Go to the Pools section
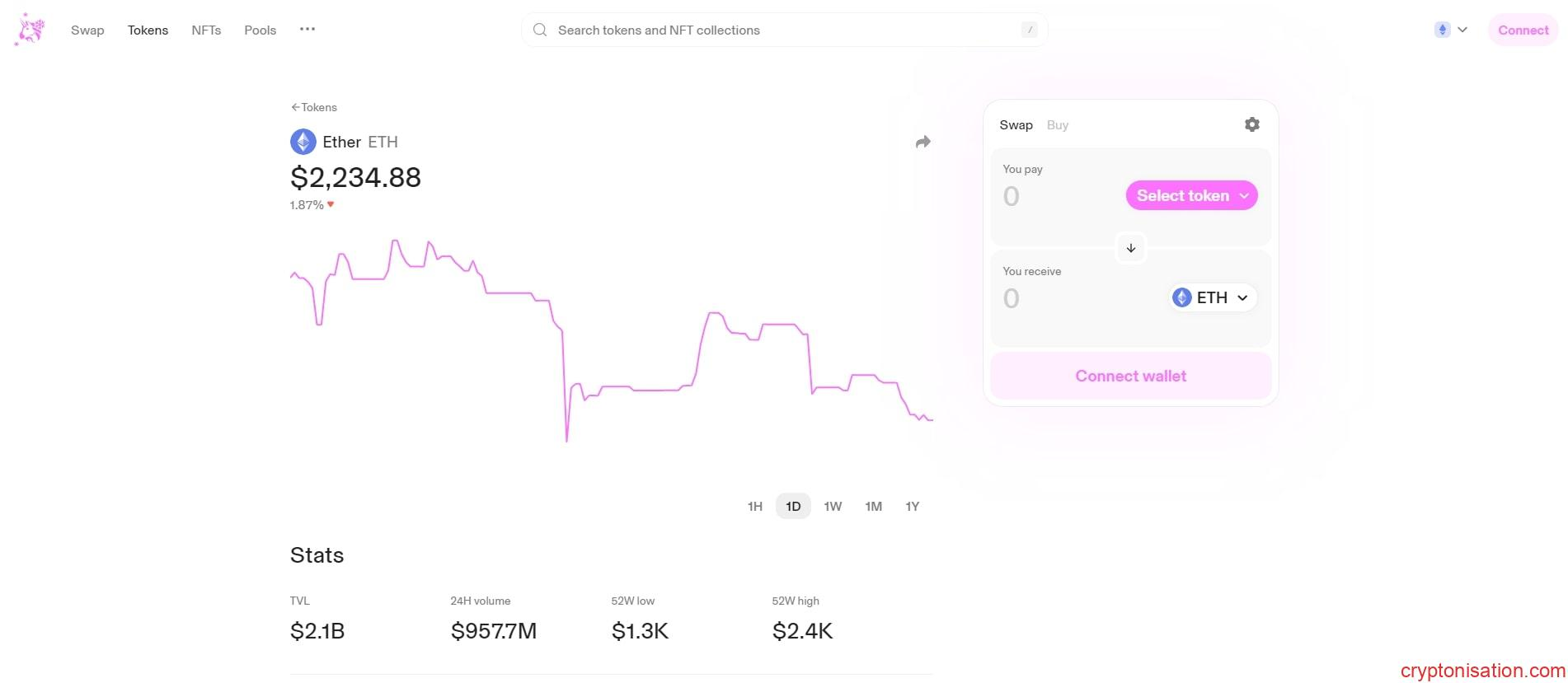The image size is (1568, 683). (x=260, y=30)
